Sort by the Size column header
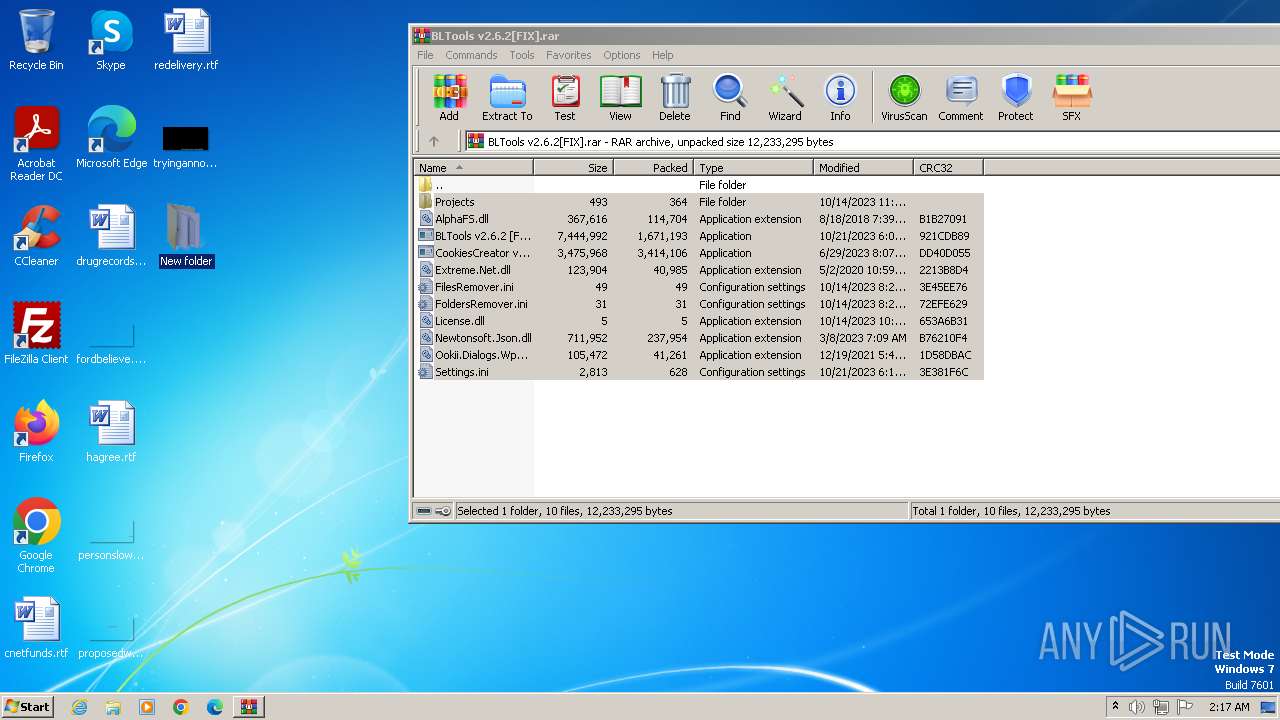 (573, 167)
